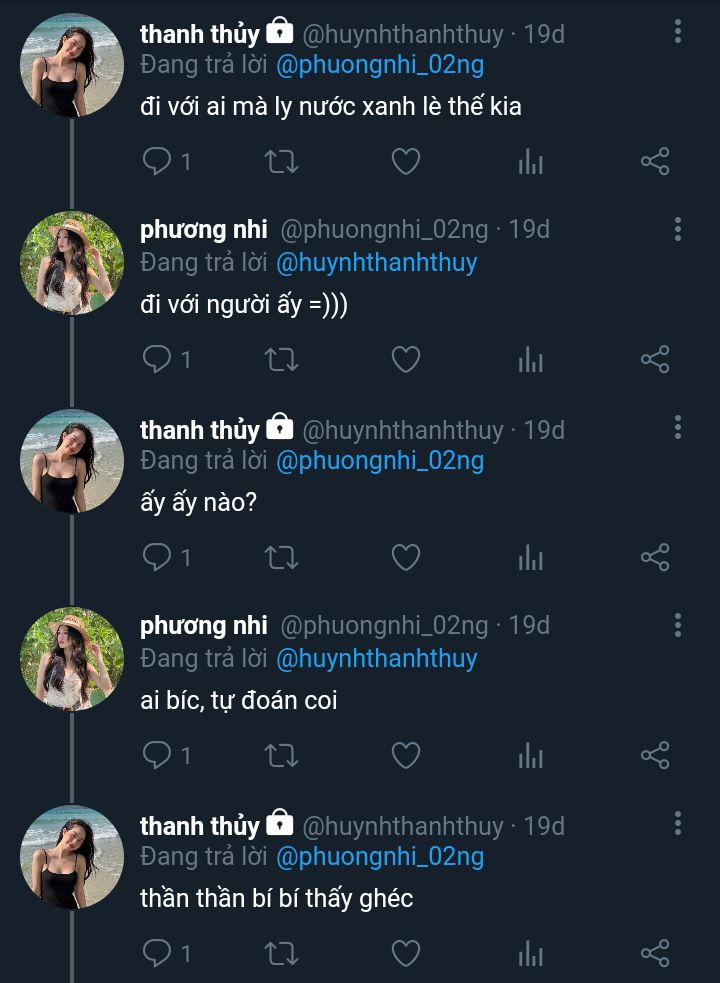The image size is (720, 983).
Task: Retweet the "đi với người ấy" reply
Action: click(281, 360)
